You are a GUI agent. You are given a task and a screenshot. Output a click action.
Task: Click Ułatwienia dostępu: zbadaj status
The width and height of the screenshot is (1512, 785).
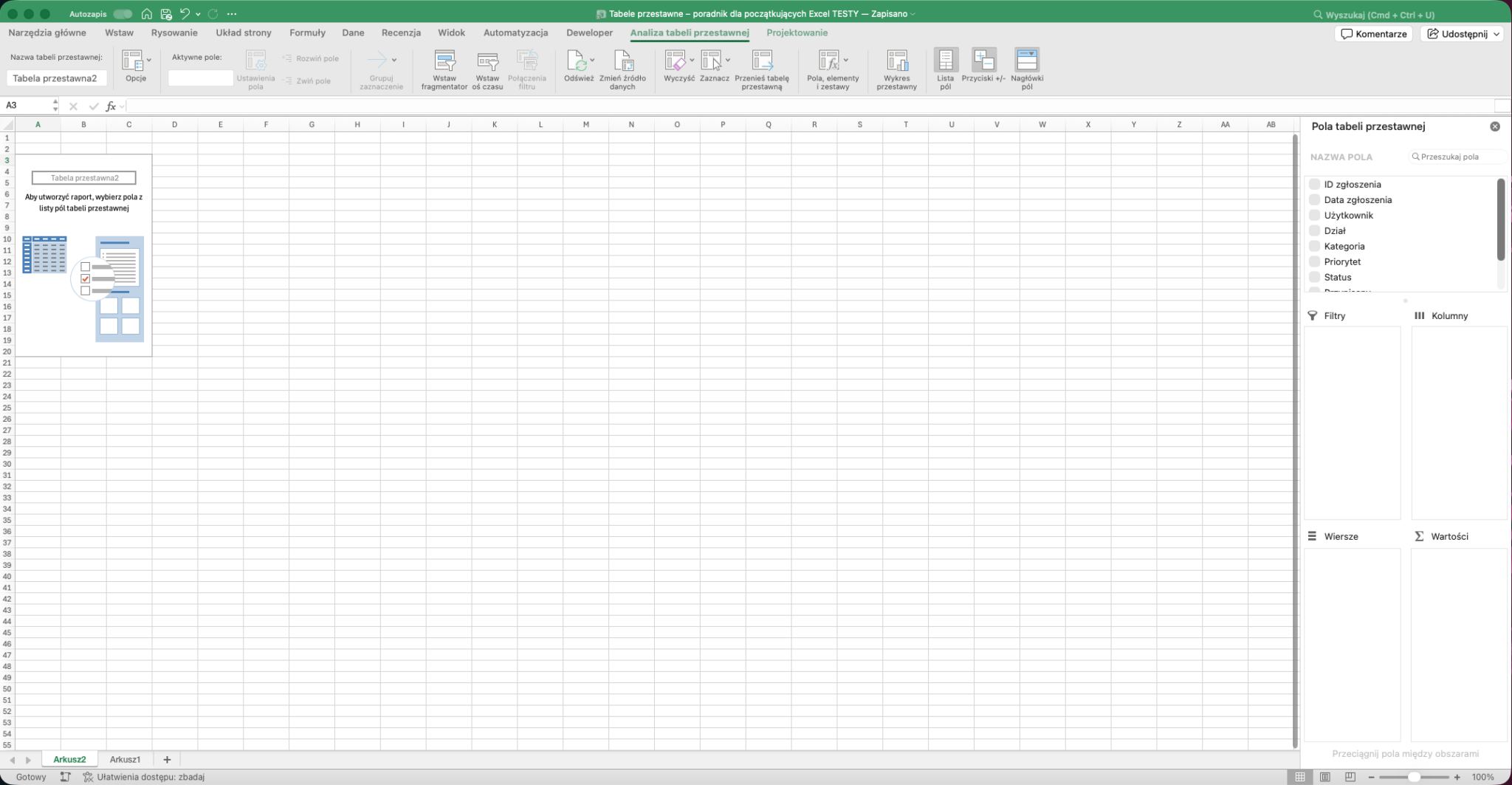pos(143,777)
